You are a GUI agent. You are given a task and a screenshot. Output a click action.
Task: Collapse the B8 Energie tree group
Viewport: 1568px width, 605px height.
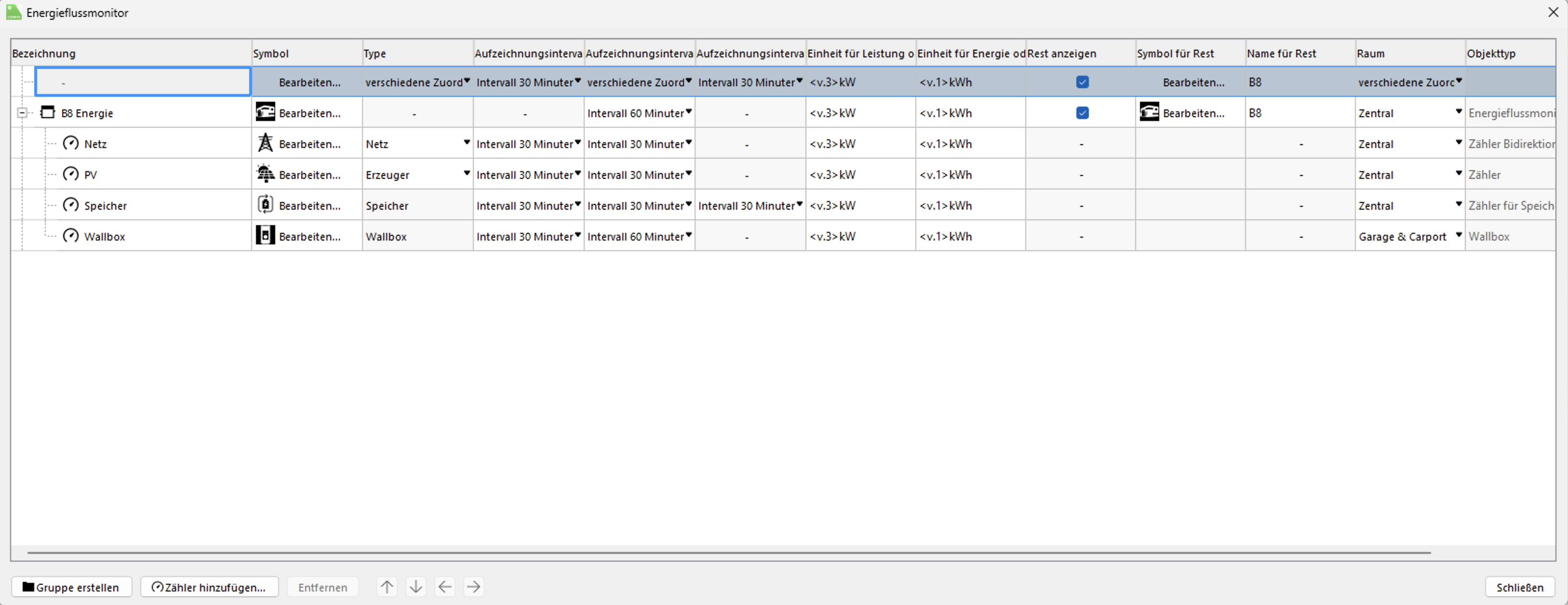tap(22, 113)
